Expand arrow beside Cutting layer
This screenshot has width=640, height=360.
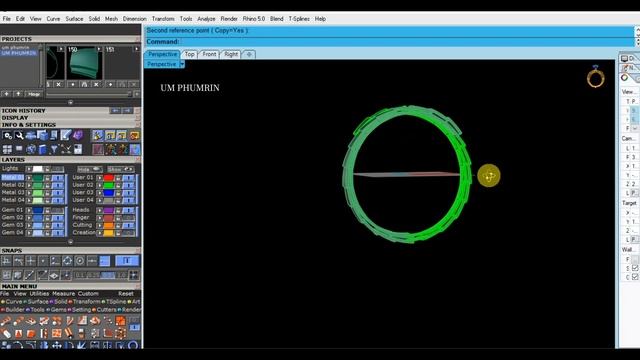pyautogui.click(x=100, y=225)
